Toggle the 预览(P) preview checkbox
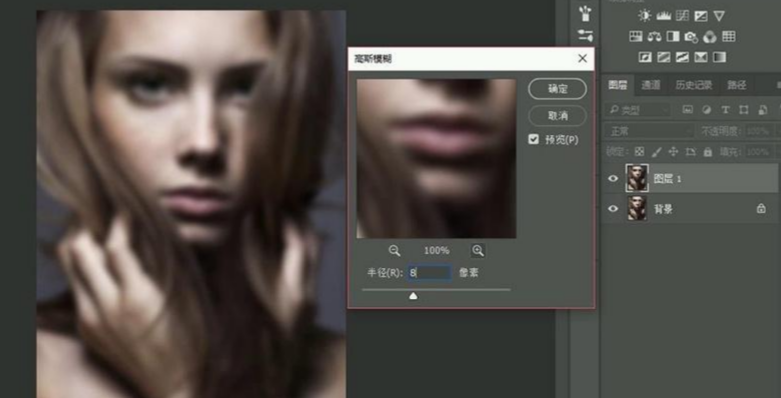The height and width of the screenshot is (398, 781). tap(533, 139)
